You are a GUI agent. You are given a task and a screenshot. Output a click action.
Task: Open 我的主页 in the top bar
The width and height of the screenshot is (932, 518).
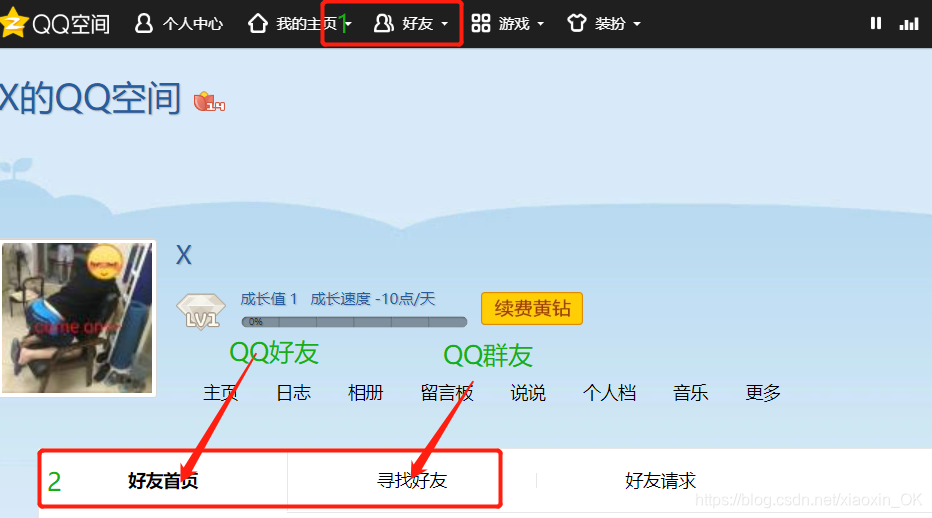click(307, 24)
